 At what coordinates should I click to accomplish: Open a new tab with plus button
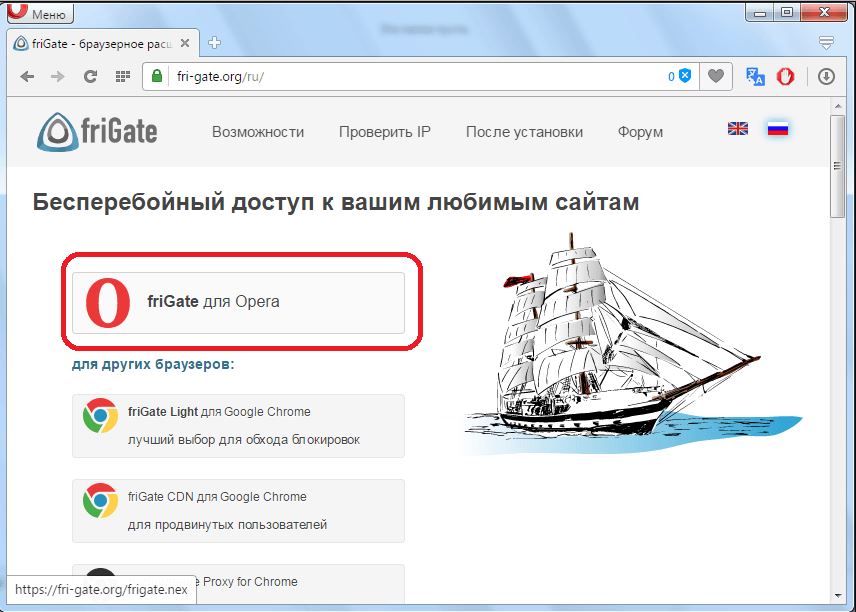[215, 43]
